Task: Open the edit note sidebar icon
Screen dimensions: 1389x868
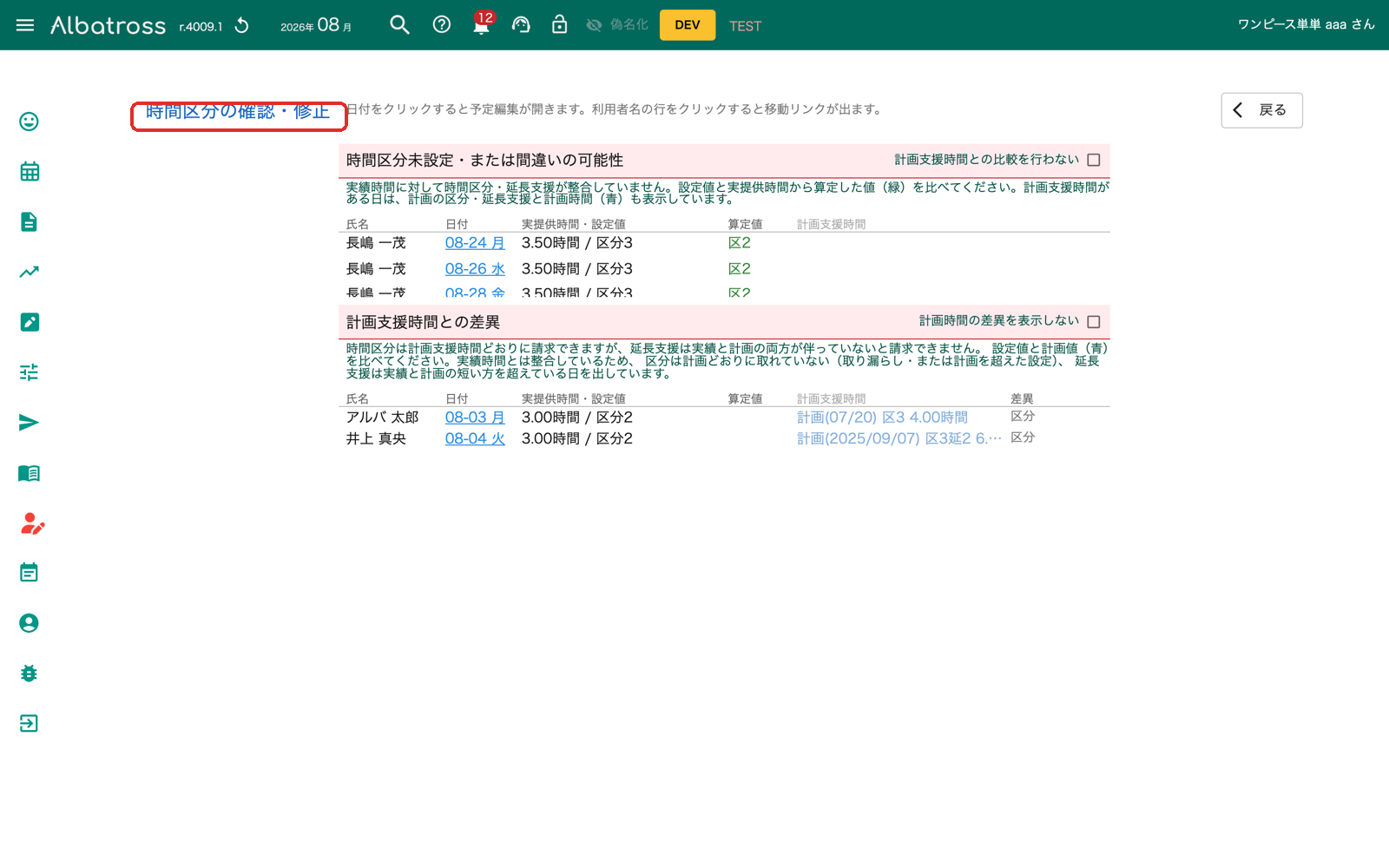Action: pos(29,322)
